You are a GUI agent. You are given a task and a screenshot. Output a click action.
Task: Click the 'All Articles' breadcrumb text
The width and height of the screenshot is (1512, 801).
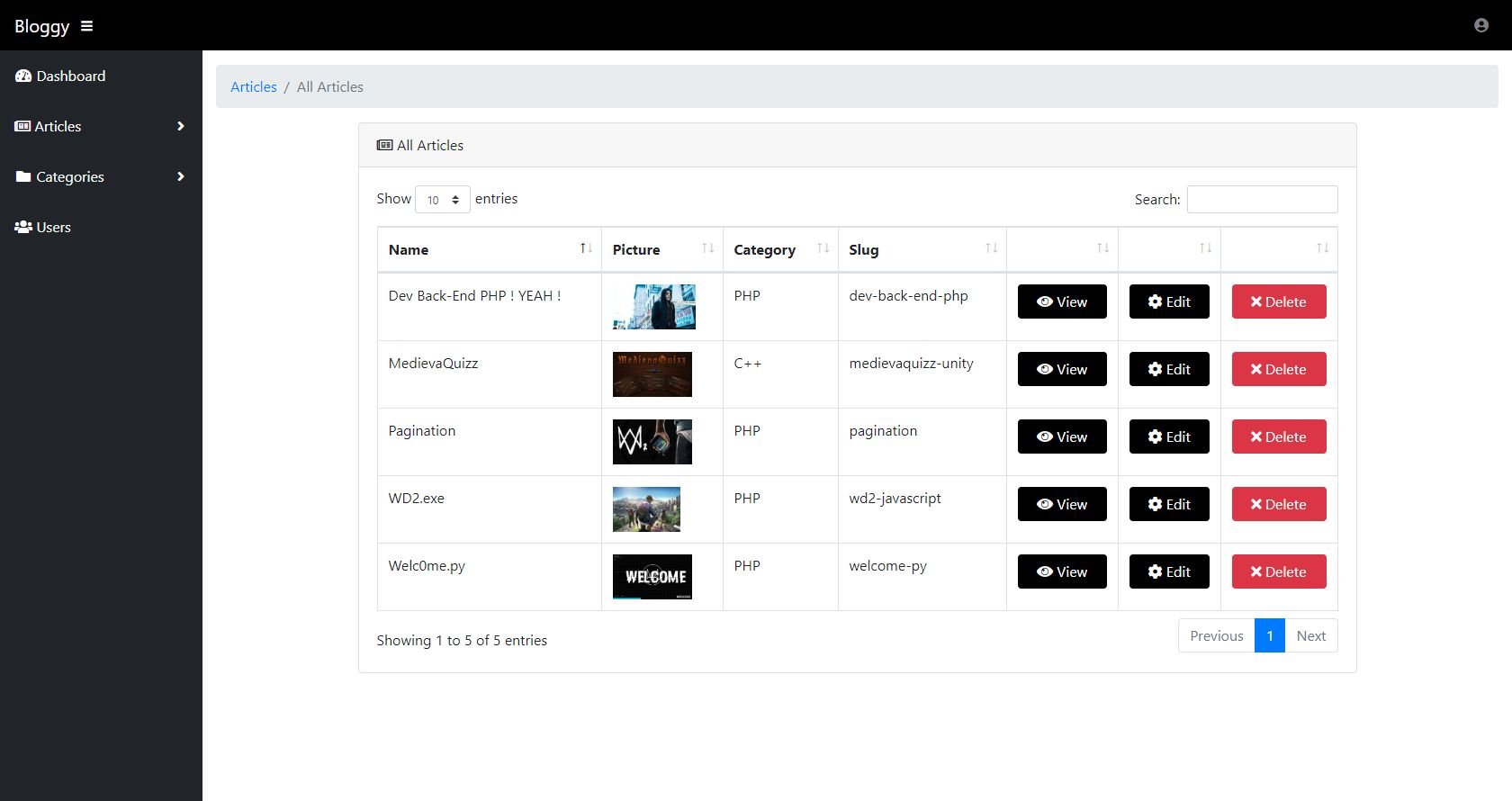click(330, 86)
